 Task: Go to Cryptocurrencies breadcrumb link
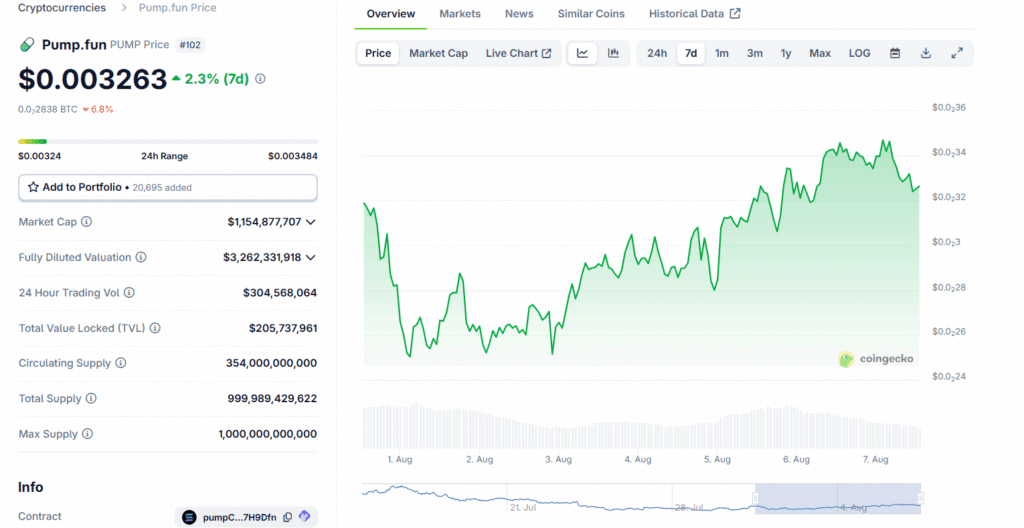tap(61, 8)
